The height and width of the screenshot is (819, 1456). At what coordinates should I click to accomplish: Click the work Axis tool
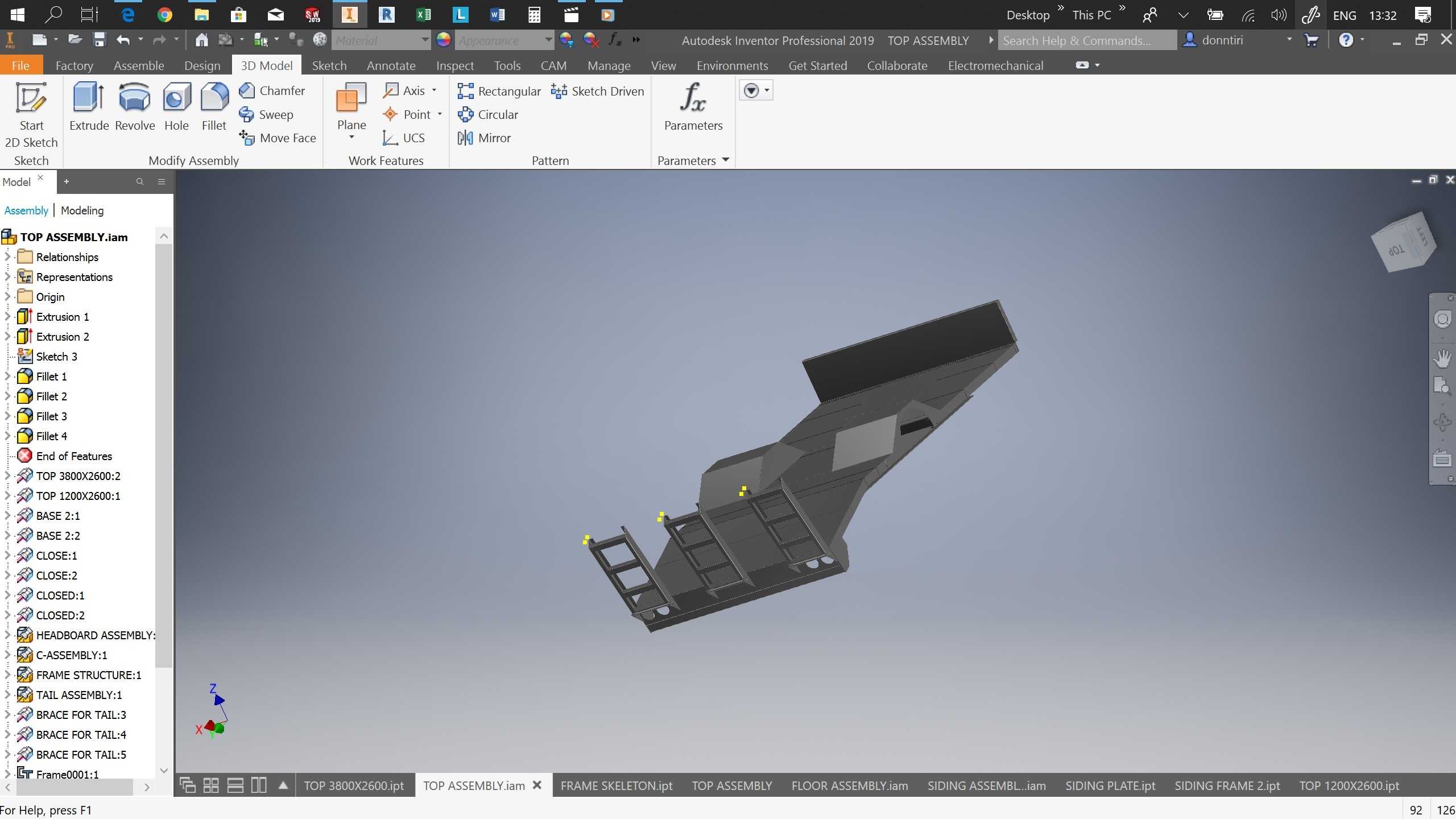[404, 90]
